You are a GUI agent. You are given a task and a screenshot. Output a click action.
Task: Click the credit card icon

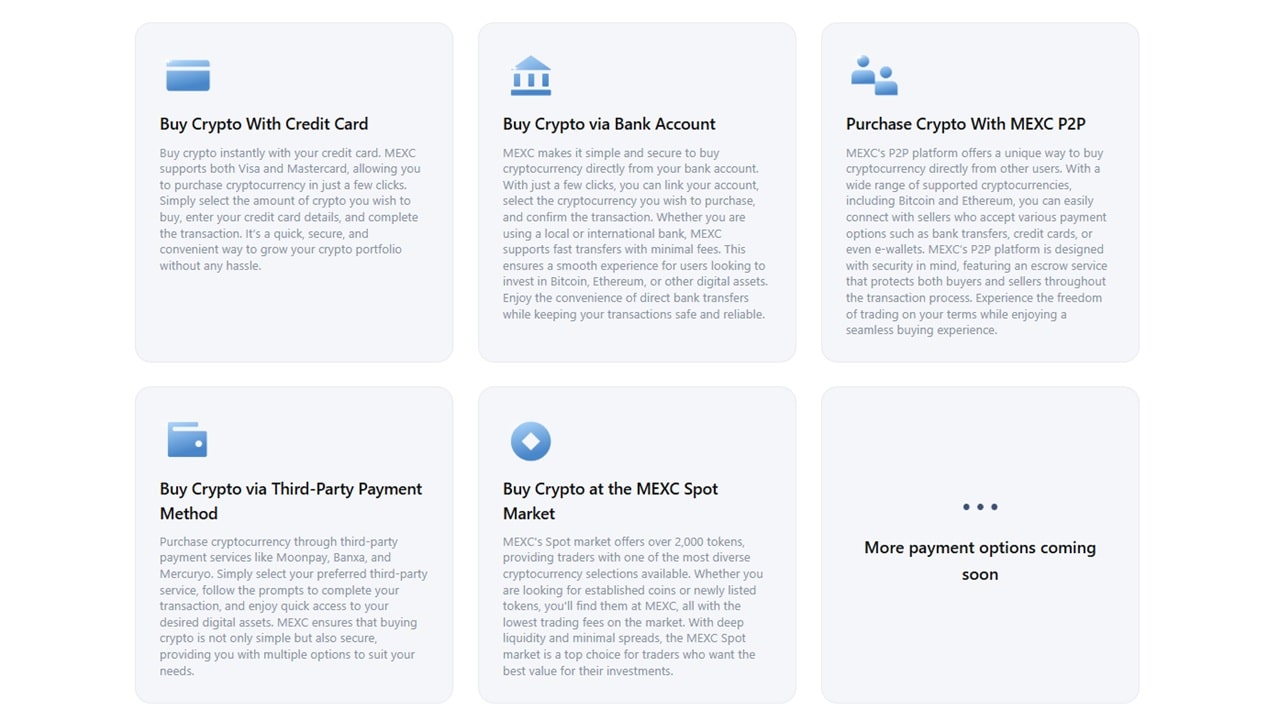point(188,76)
